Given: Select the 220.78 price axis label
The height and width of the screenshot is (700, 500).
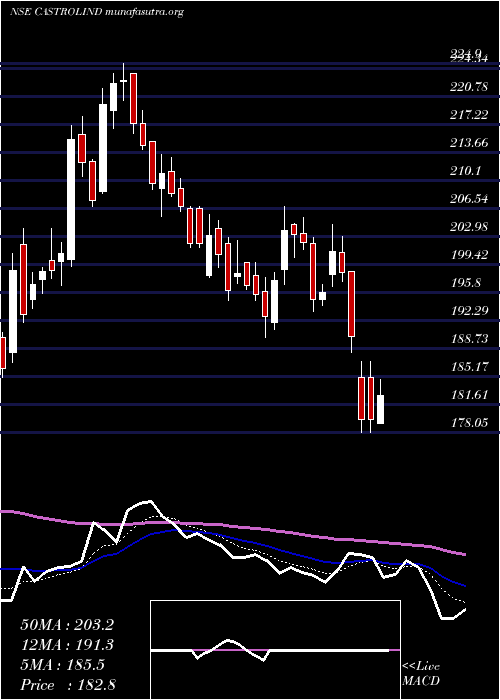Looking at the screenshot, I should 469,88.
